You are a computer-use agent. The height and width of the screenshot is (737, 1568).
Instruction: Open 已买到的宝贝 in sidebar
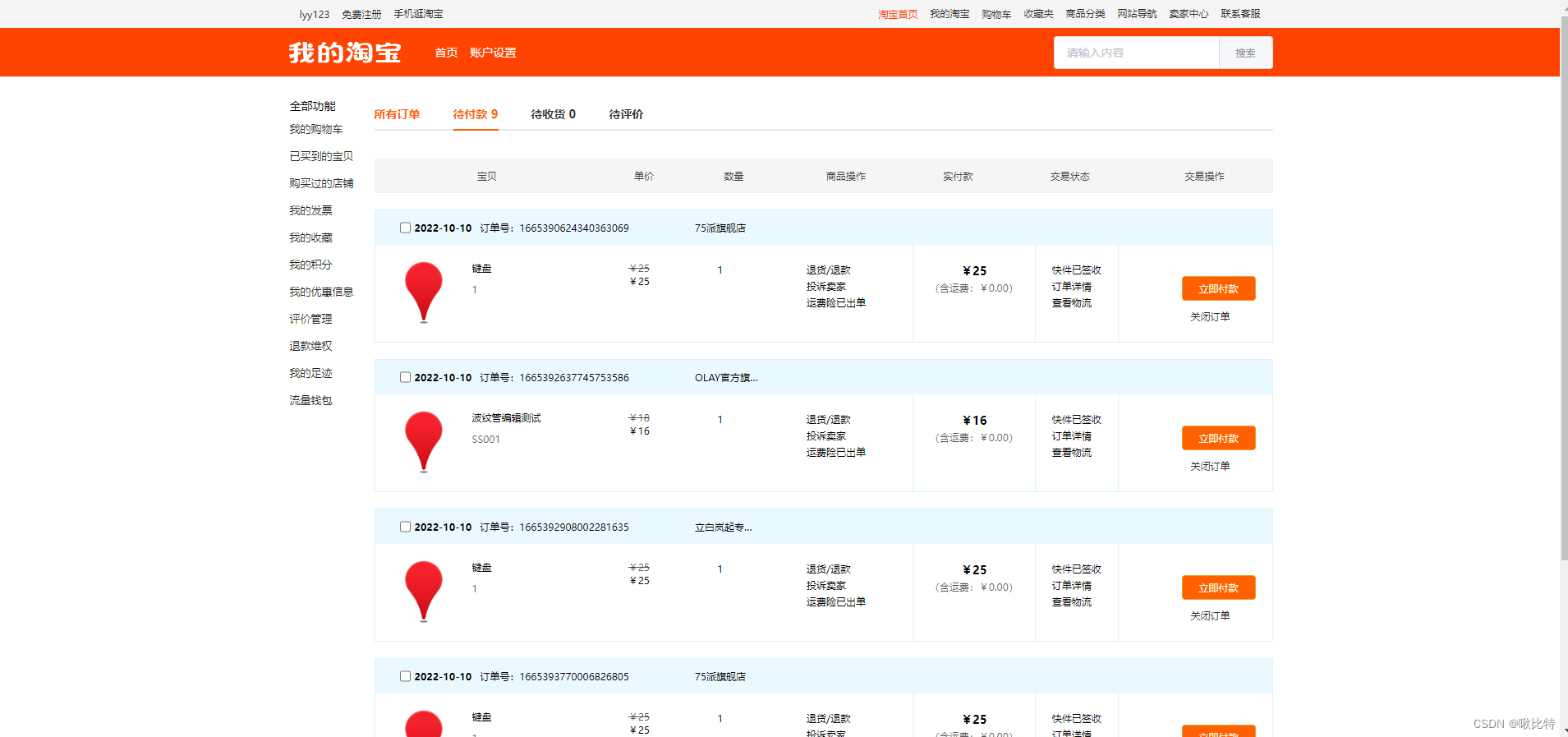pos(321,156)
